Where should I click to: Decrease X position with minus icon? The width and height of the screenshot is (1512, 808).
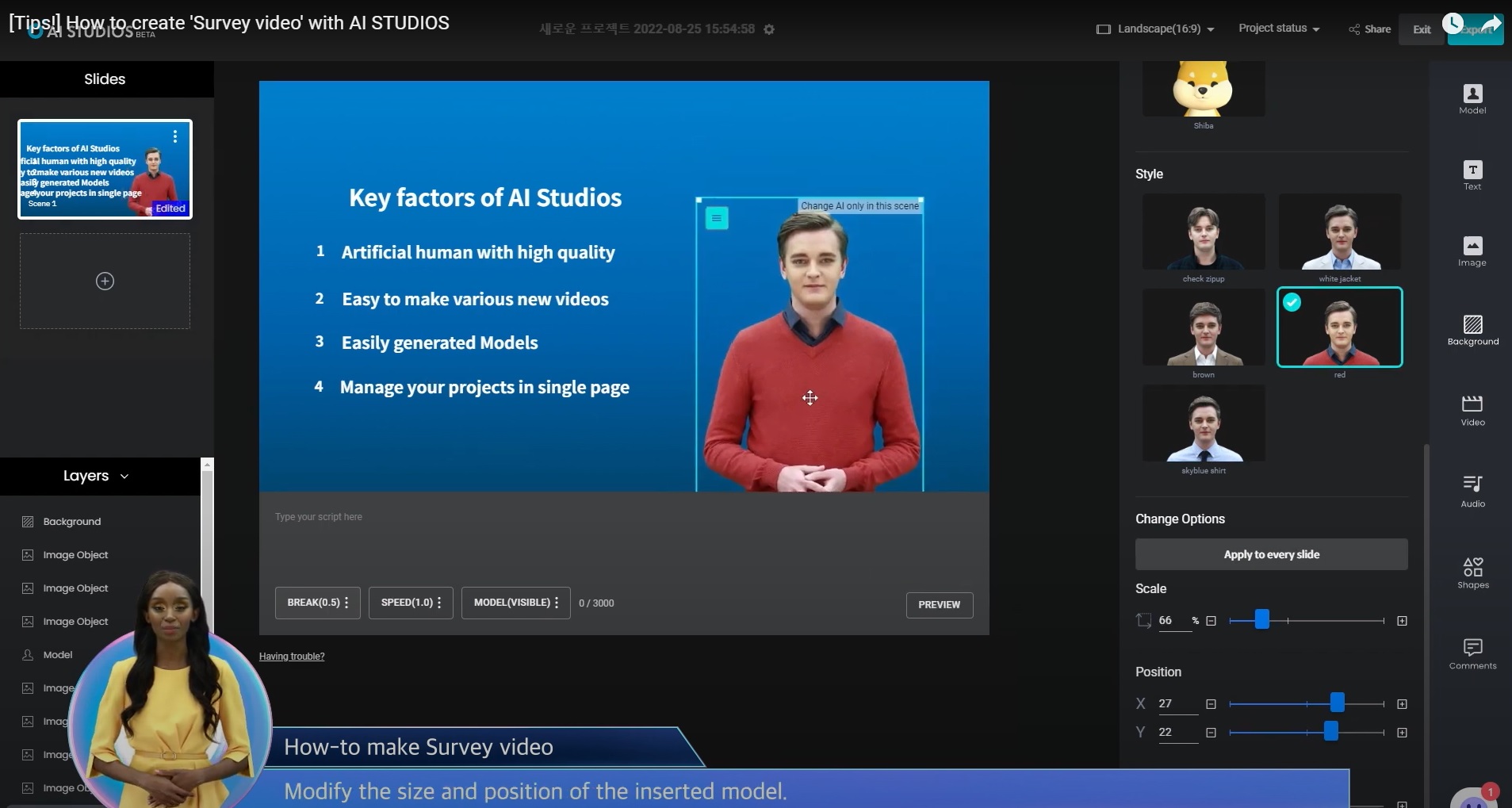coord(1211,704)
